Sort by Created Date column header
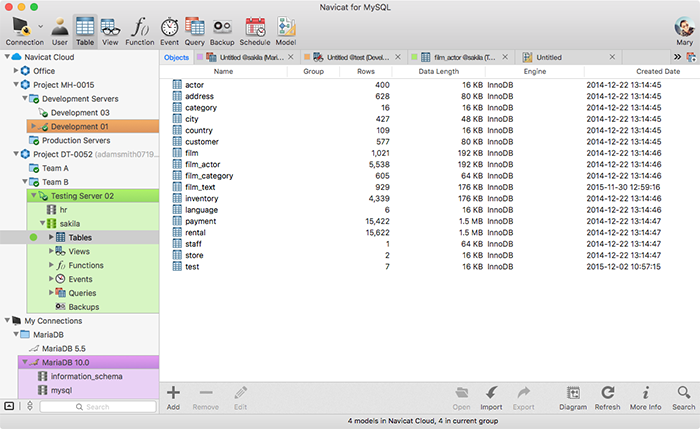This screenshot has height=429, width=700. (x=658, y=71)
